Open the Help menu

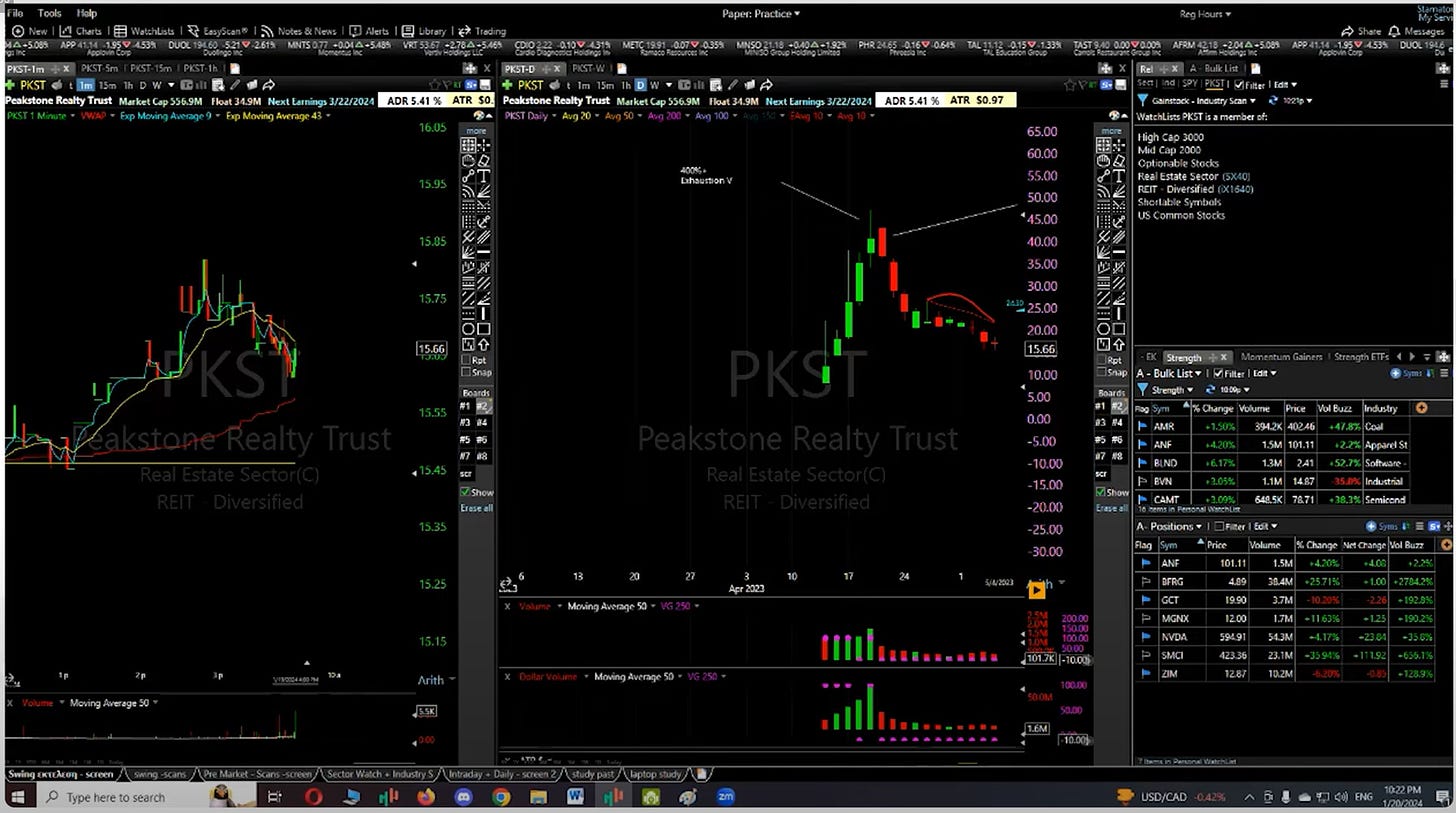pyautogui.click(x=87, y=13)
